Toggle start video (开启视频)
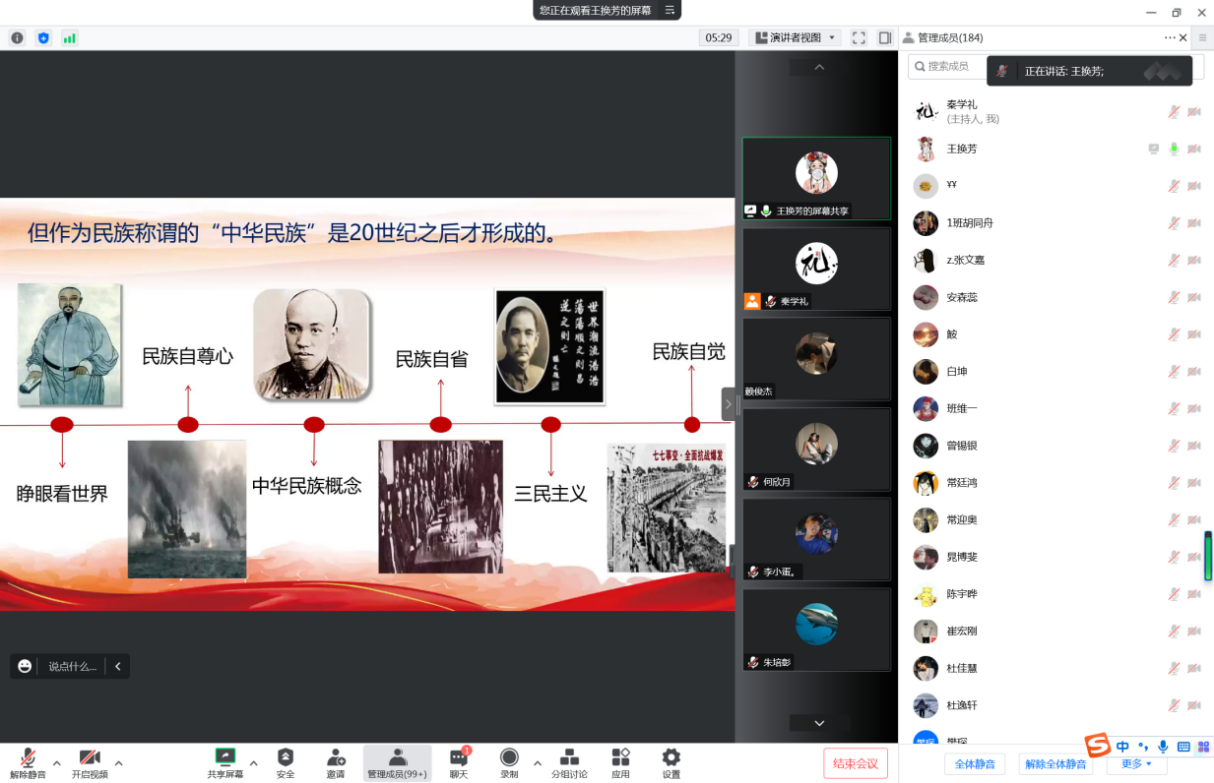 coord(89,759)
